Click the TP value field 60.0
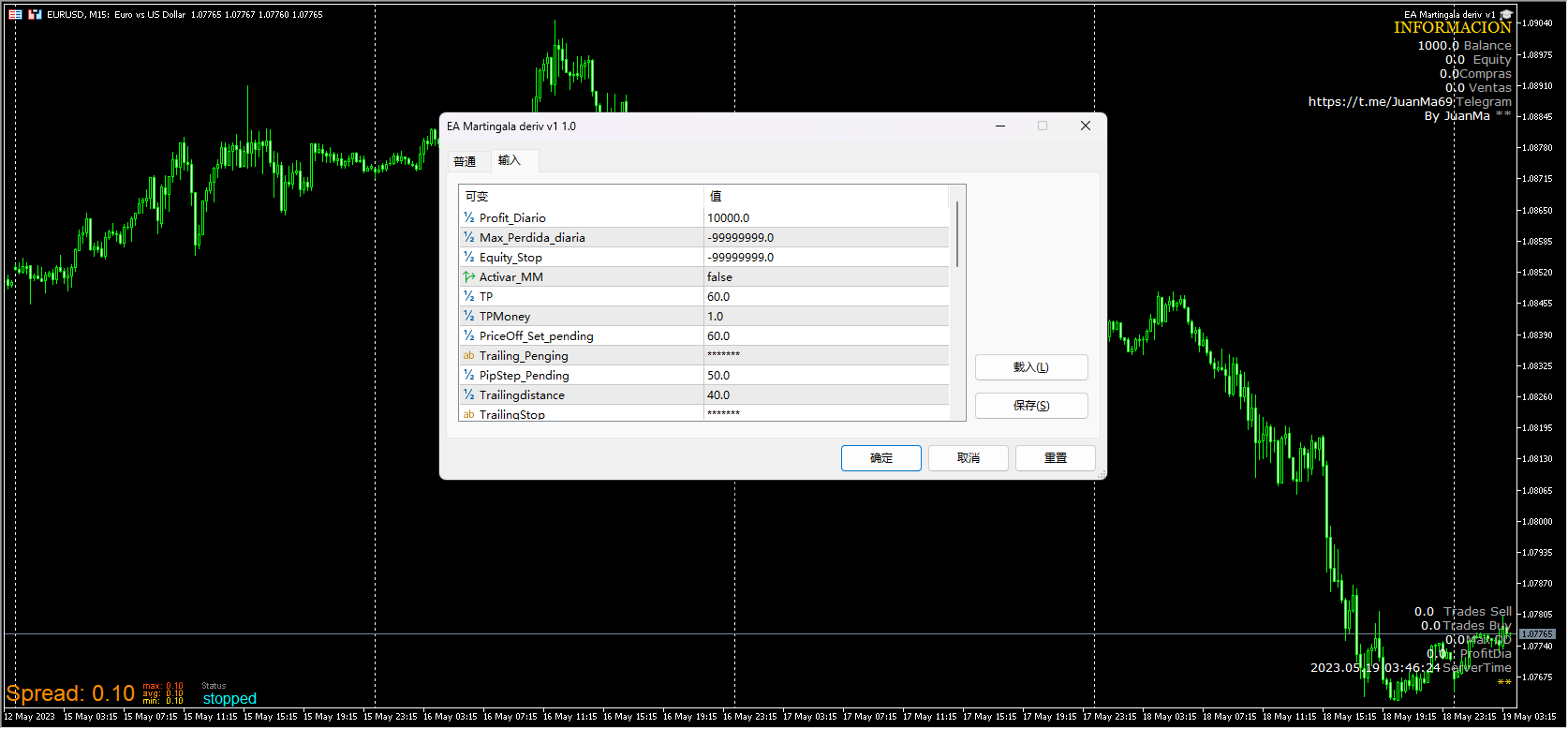The image size is (1568, 729). click(824, 297)
